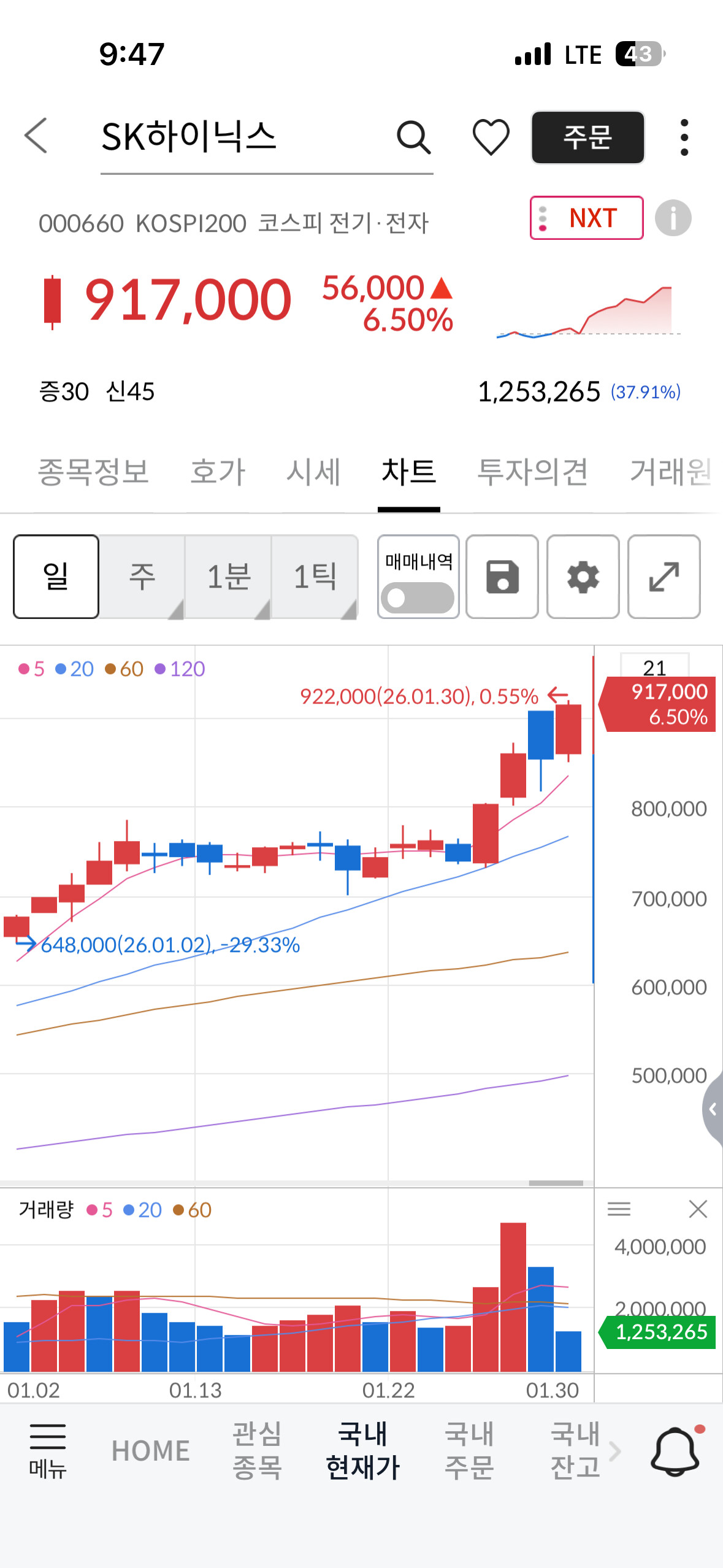Tap the 56,000 price change value
The width and height of the screenshot is (723, 1568).
click(x=373, y=288)
